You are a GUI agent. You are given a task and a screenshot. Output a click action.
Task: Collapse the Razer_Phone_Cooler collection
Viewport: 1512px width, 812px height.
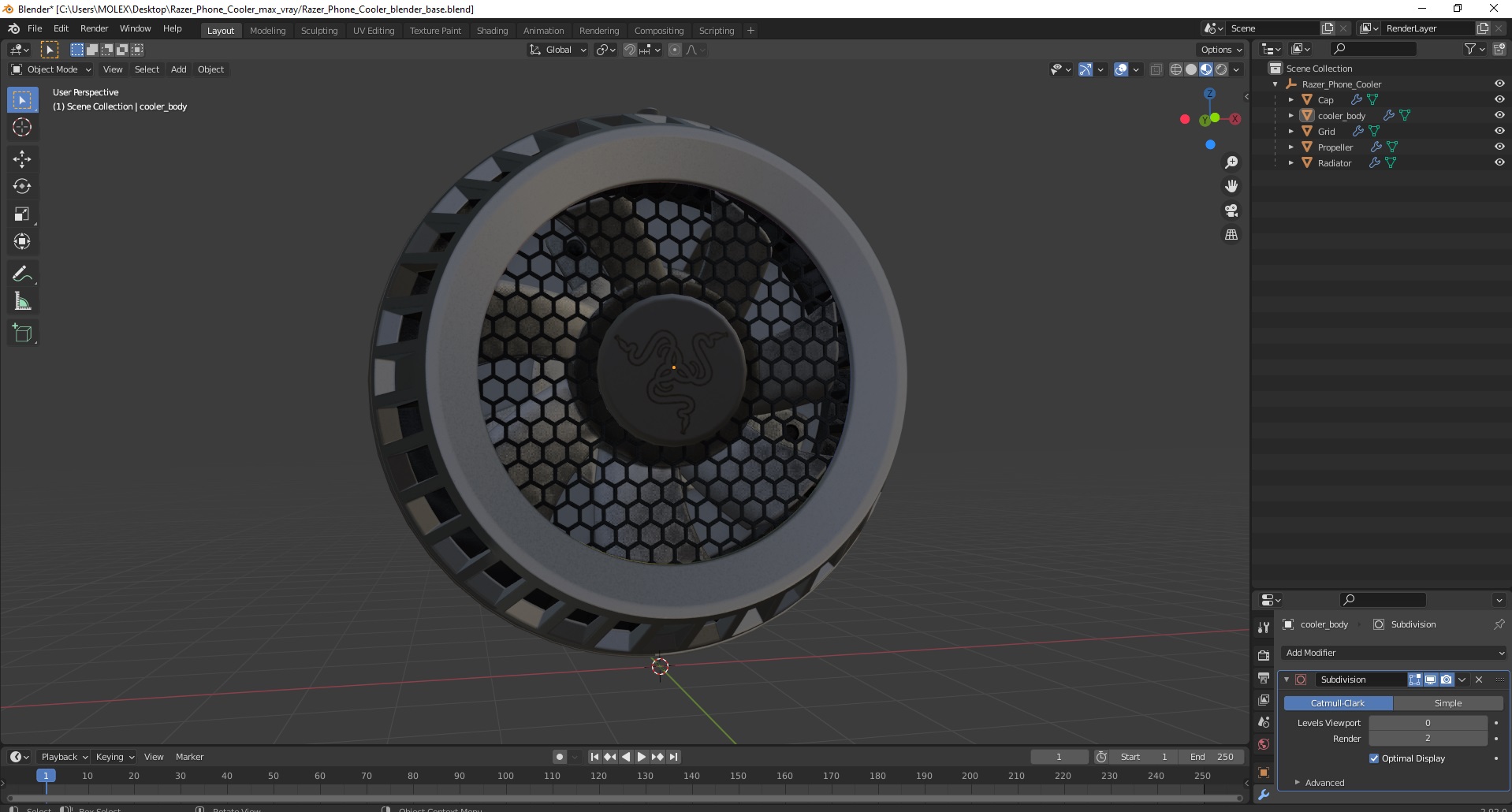click(1276, 84)
